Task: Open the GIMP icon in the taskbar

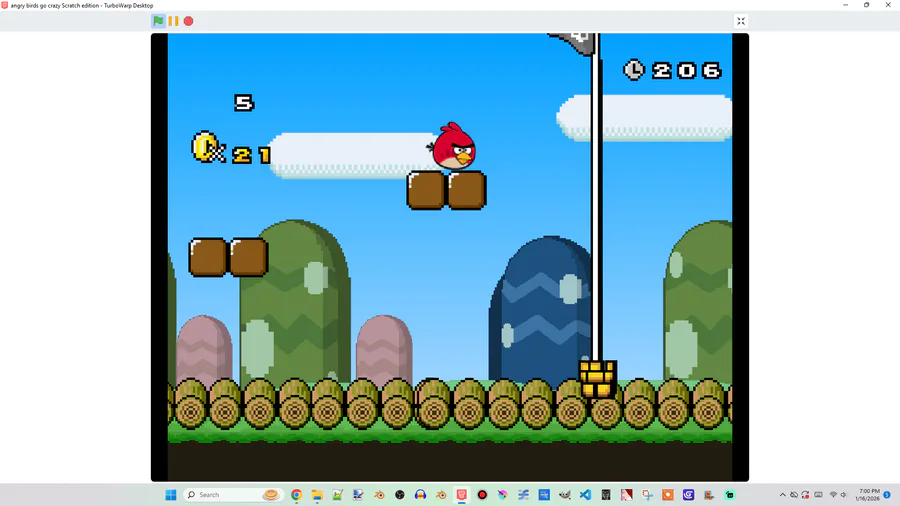Action: (x=565, y=495)
